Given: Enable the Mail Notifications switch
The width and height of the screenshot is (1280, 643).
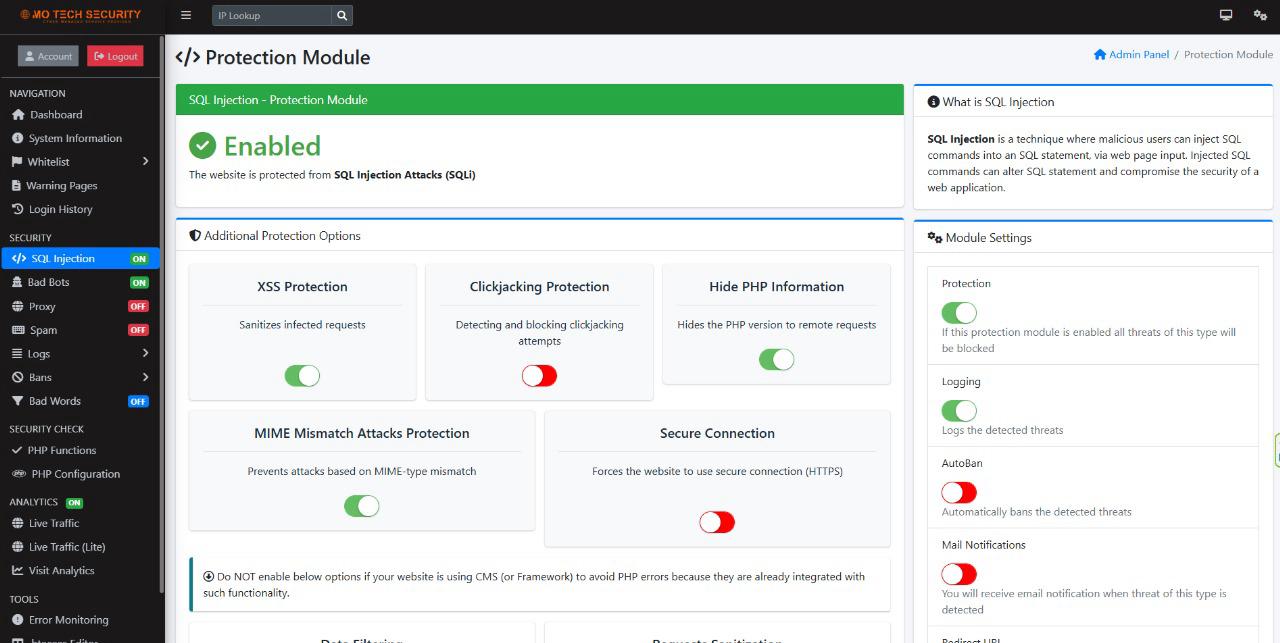Looking at the screenshot, I should pos(959,574).
